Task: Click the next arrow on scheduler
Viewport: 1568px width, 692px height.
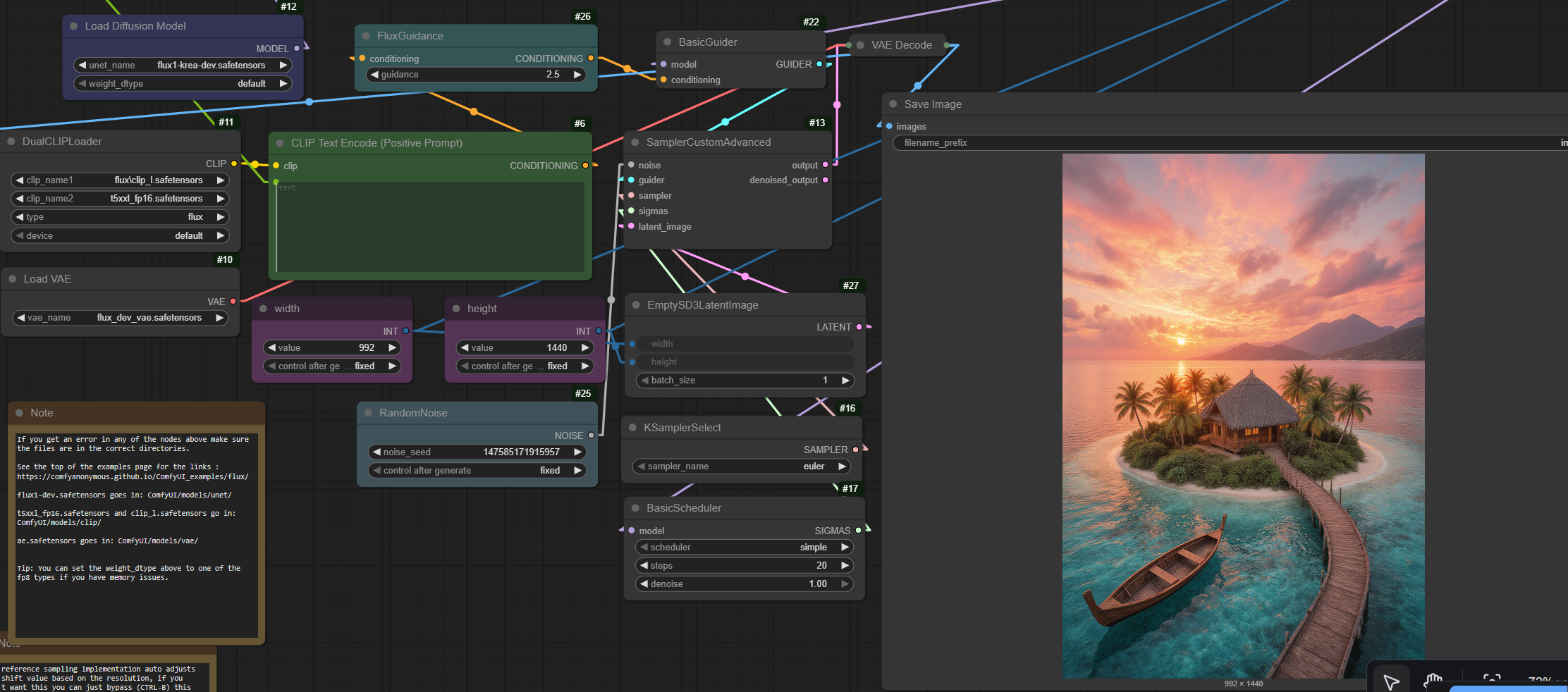Action: (x=845, y=547)
